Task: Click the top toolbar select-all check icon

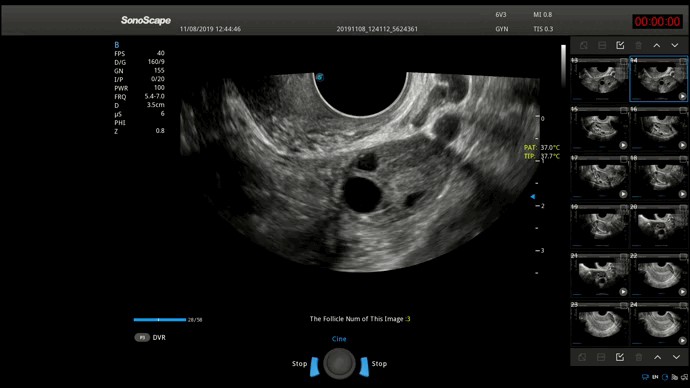Action: click(x=620, y=45)
